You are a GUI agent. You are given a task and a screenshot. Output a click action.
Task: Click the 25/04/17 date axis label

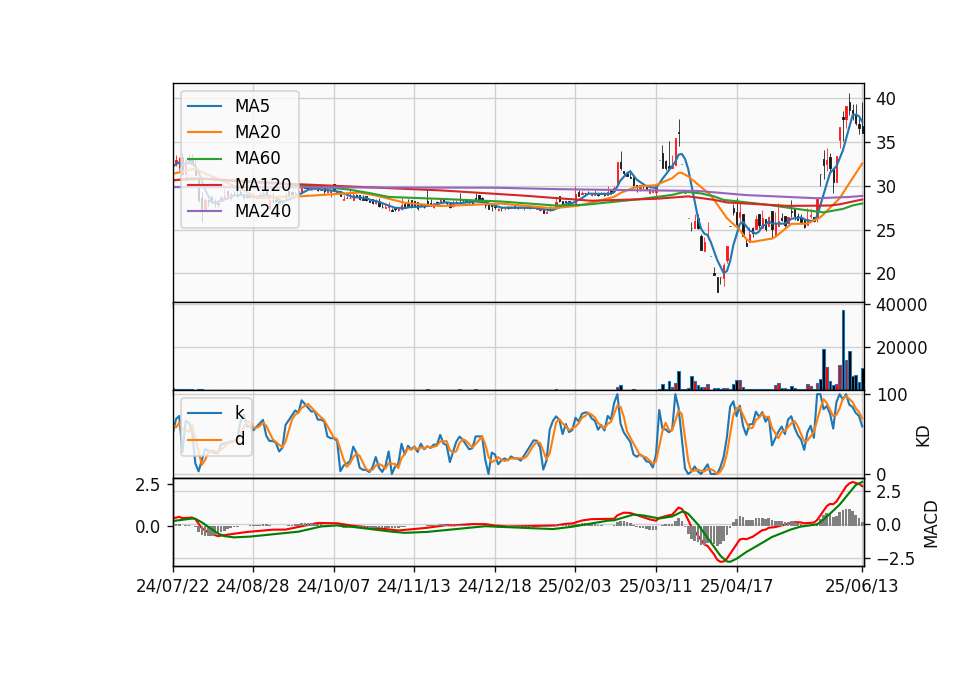coord(737,586)
